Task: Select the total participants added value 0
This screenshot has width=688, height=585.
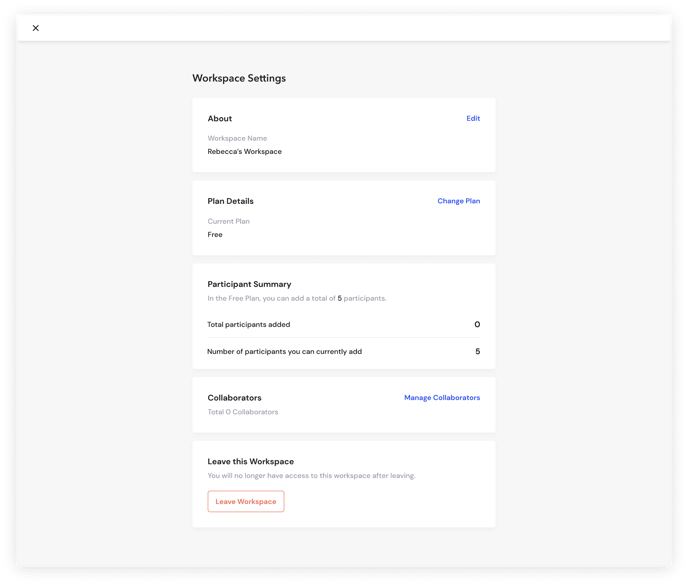Action: 477,324
